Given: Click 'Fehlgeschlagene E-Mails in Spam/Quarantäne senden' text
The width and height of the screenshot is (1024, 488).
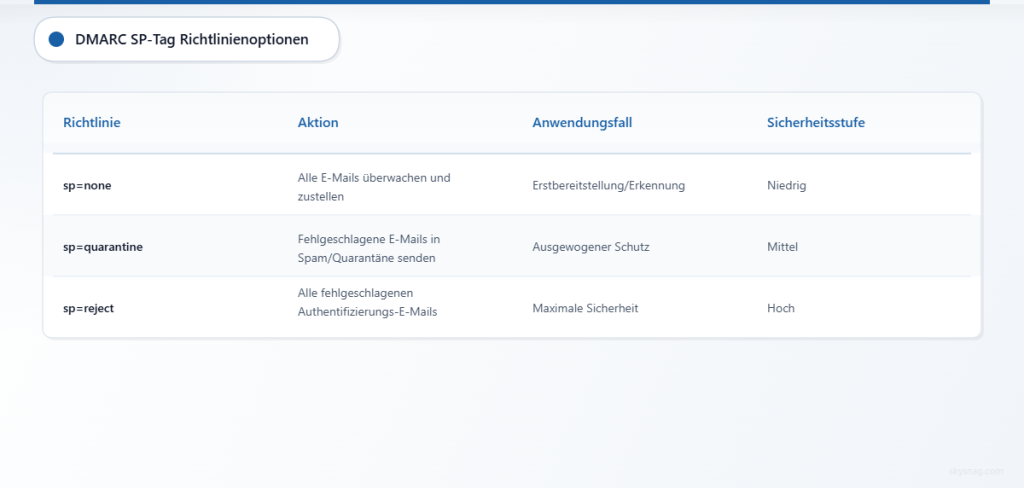Looking at the screenshot, I should (369, 248).
